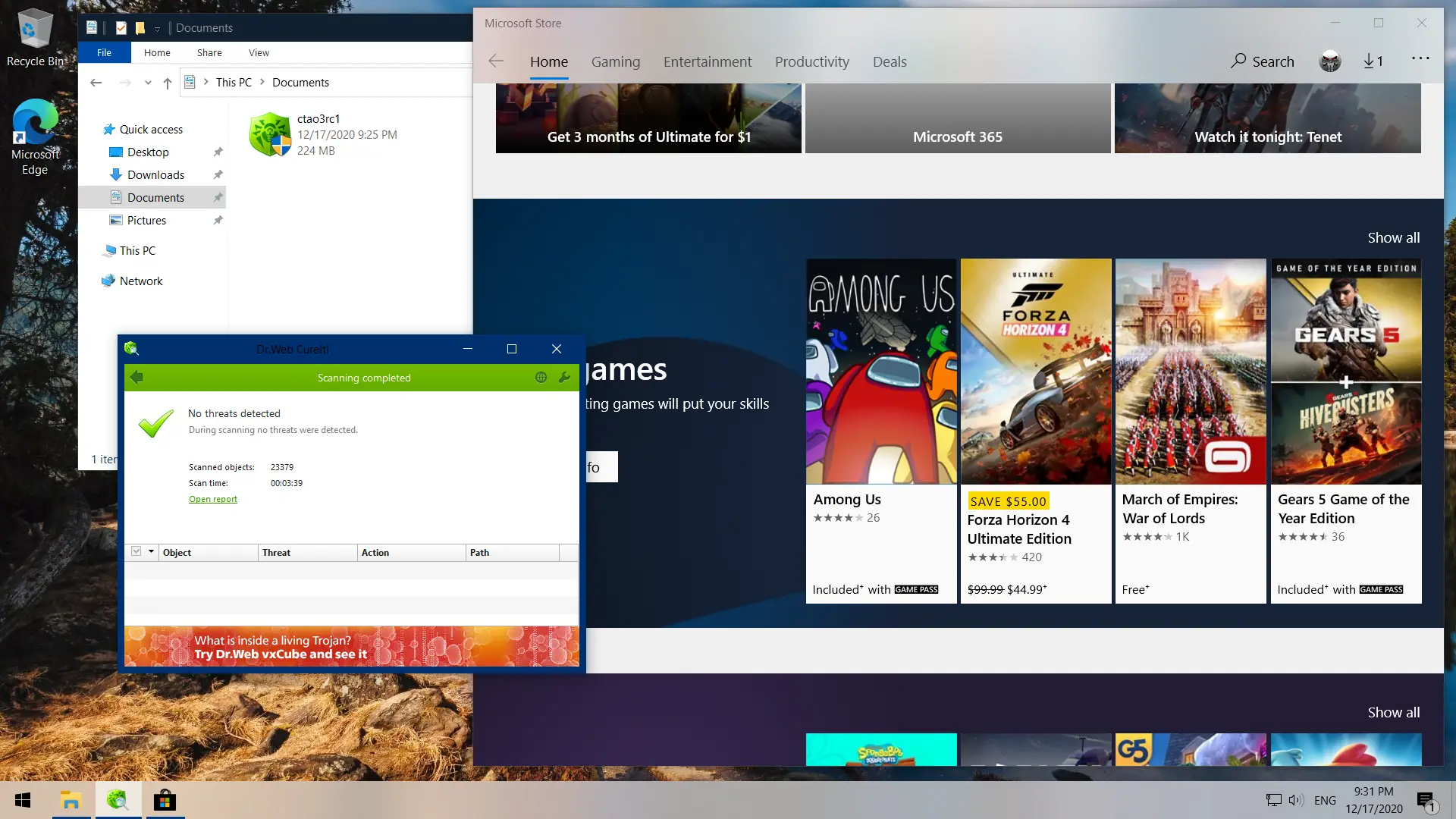Click the Explorer up-directory arrow
1456x819 pixels.
168,83
